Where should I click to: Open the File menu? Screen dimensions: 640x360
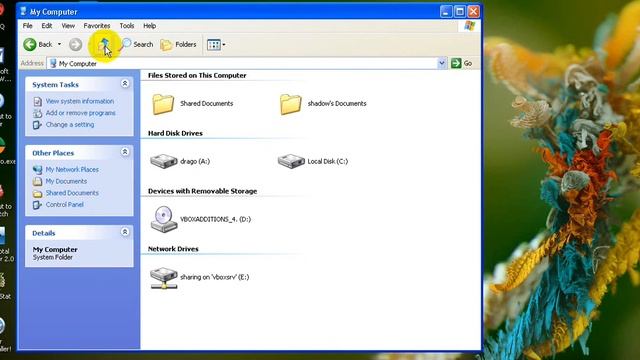pyautogui.click(x=27, y=26)
